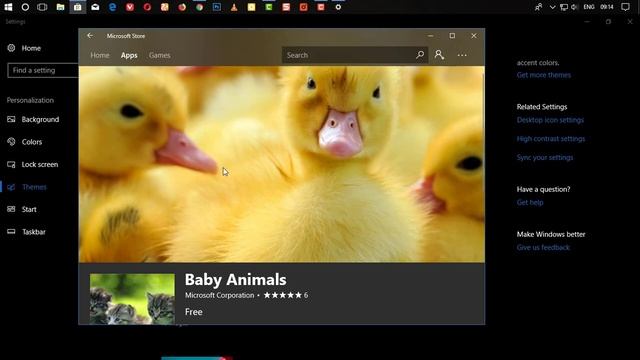Viewport: 640px width, 360px height.
Task: Click Microsoft Corporation publisher name
Action: (x=219, y=295)
